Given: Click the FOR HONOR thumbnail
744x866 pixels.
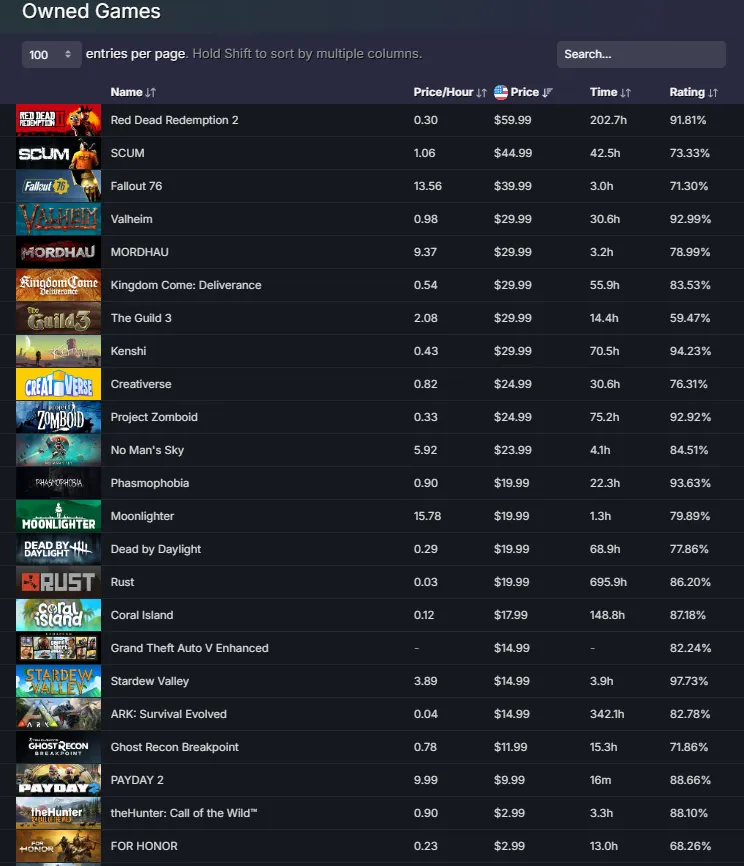Looking at the screenshot, I should tap(59, 846).
